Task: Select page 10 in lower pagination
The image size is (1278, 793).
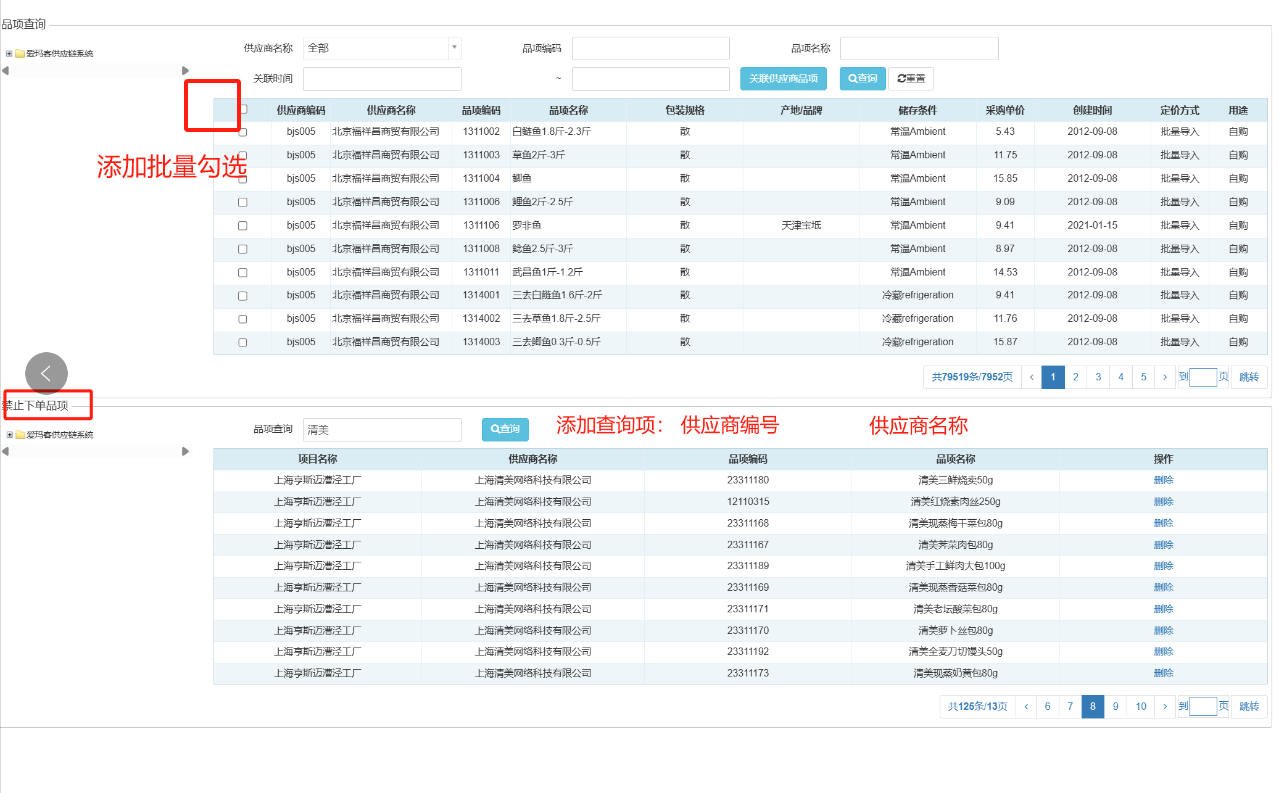Action: click(1140, 706)
